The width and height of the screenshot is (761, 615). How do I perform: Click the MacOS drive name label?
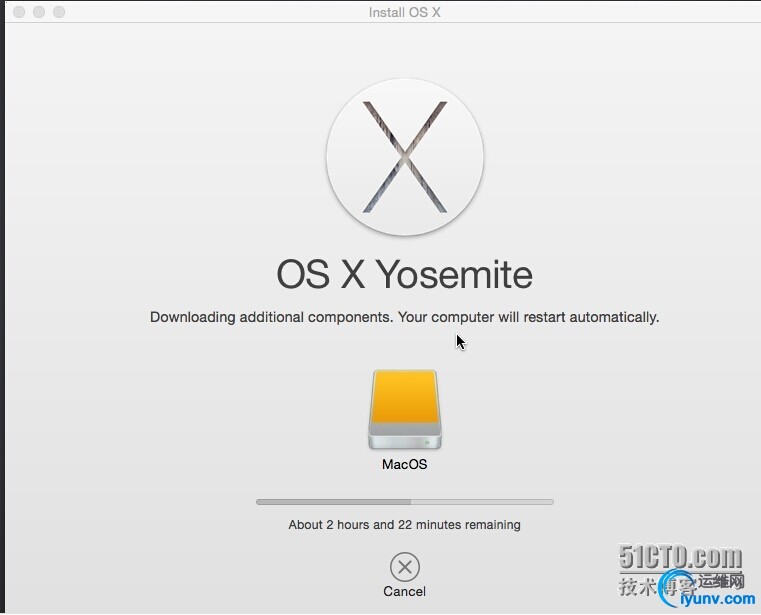click(x=405, y=465)
